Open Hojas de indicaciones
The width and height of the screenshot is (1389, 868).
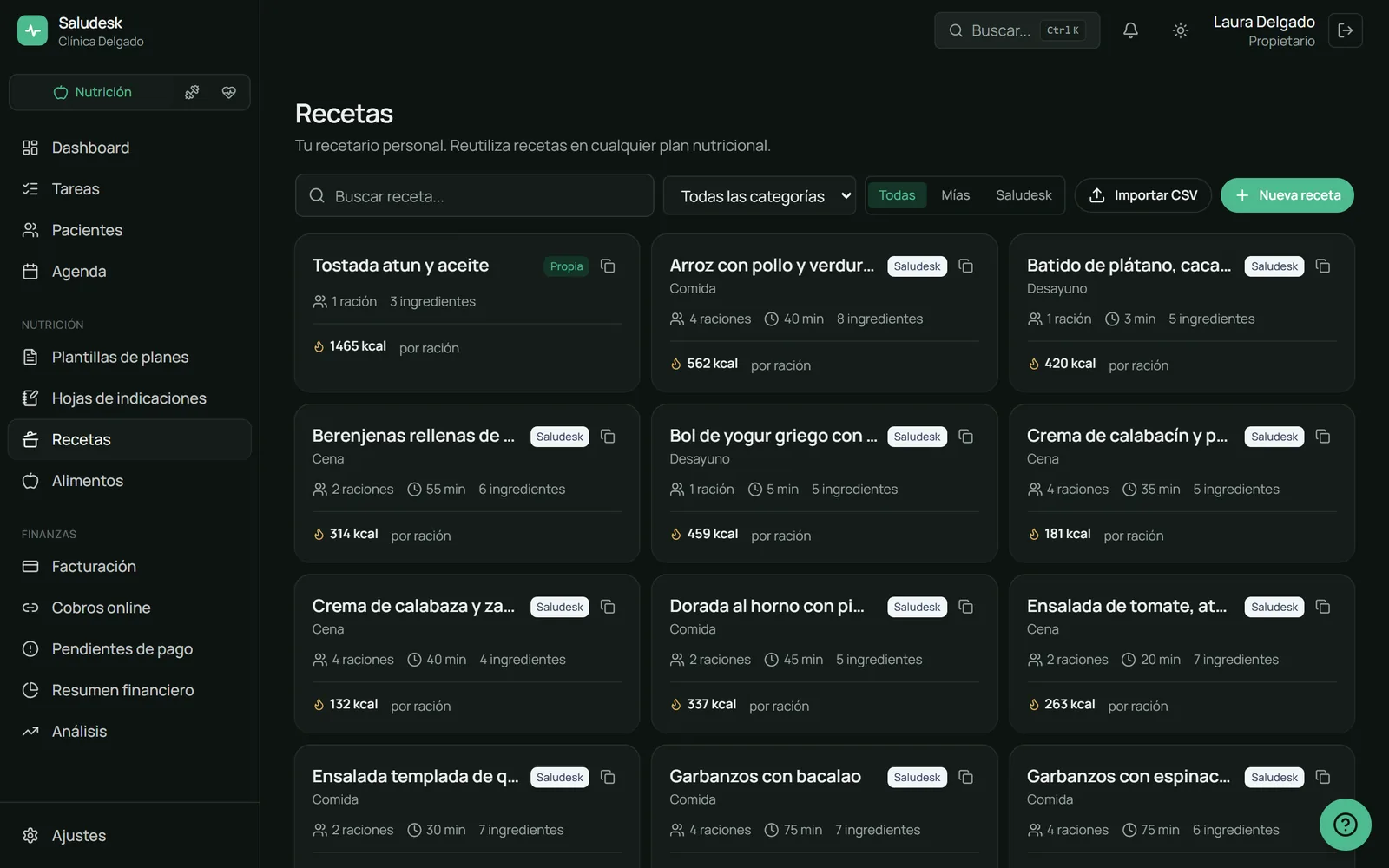[129, 398]
